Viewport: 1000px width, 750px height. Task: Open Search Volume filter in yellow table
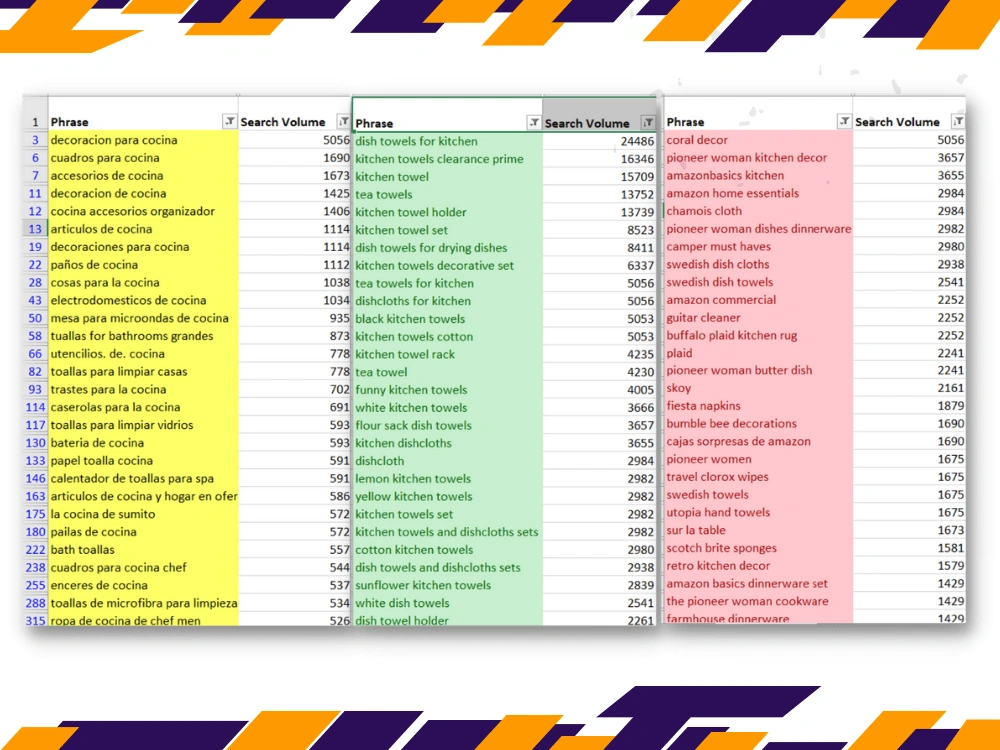[x=343, y=121]
